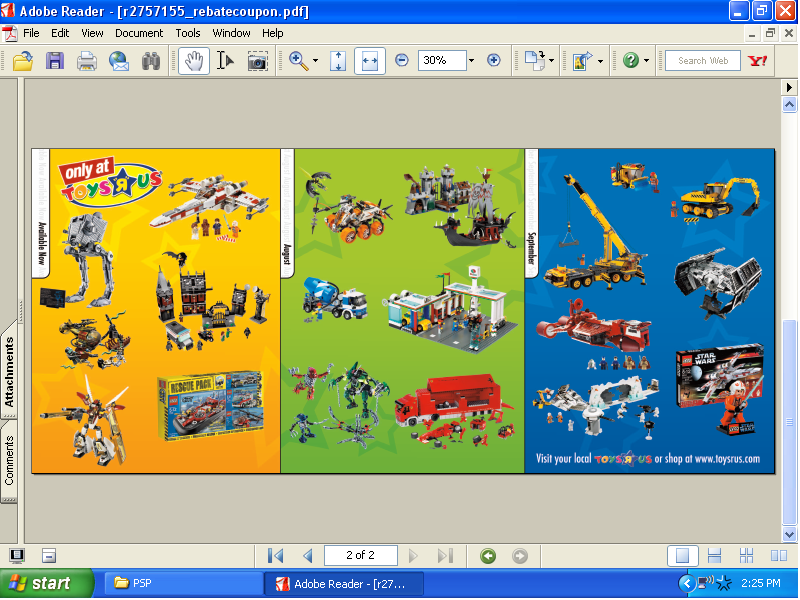Open Search with the binoculars icon
This screenshot has width=800, height=600.
coord(151,61)
